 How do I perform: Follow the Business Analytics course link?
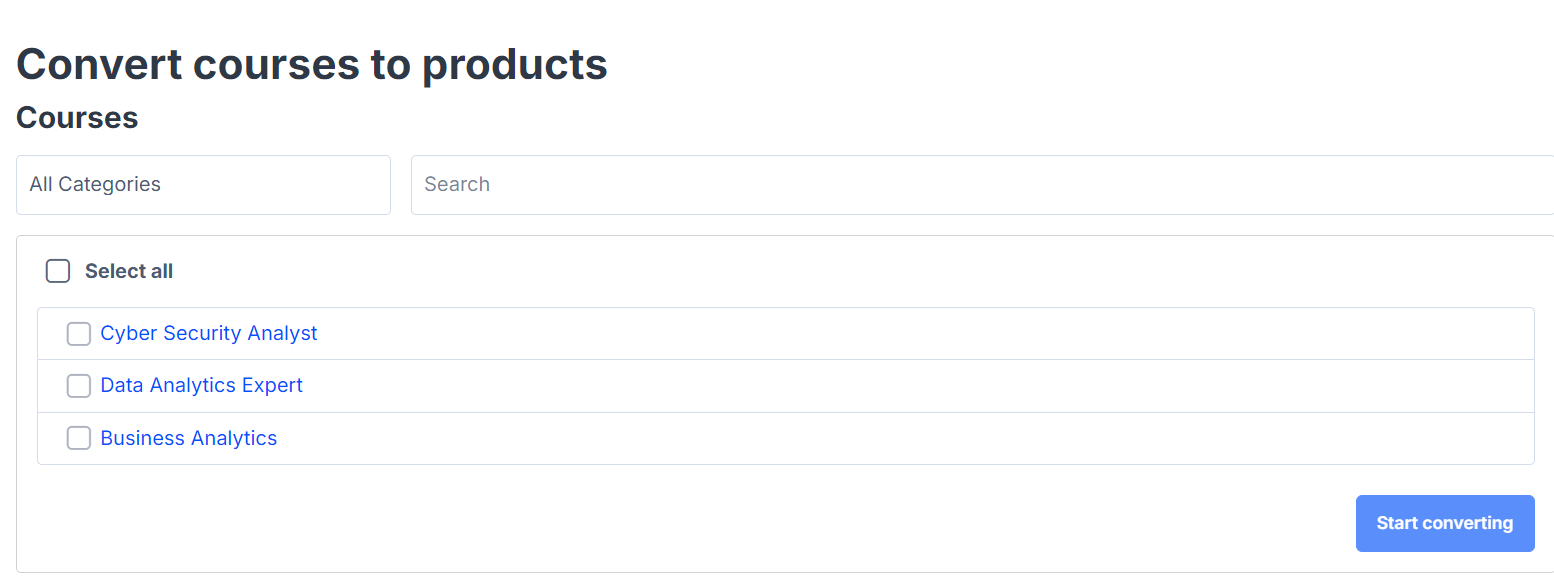[189, 438]
